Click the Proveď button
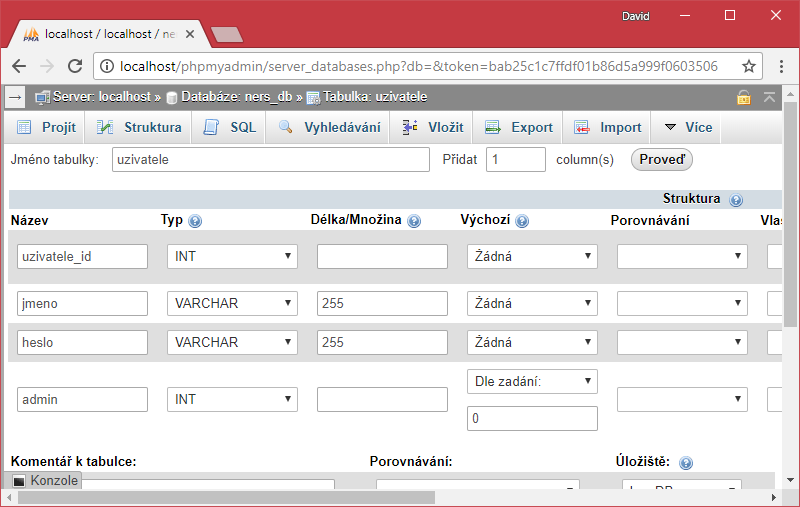 coord(662,160)
